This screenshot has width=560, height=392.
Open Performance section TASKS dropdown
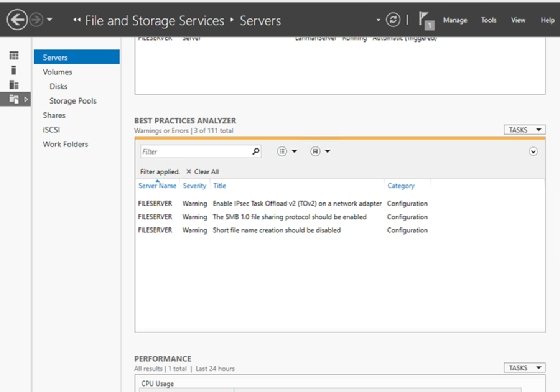525,368
